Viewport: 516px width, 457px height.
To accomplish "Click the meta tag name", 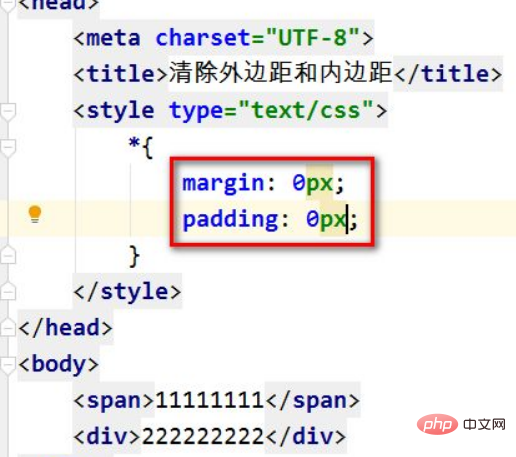I will (113, 38).
